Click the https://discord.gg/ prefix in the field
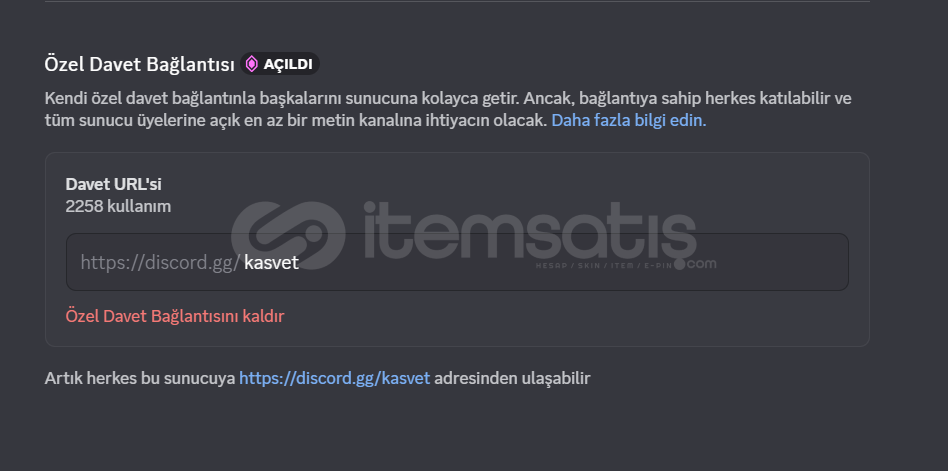The width and height of the screenshot is (948, 471). tap(160, 262)
